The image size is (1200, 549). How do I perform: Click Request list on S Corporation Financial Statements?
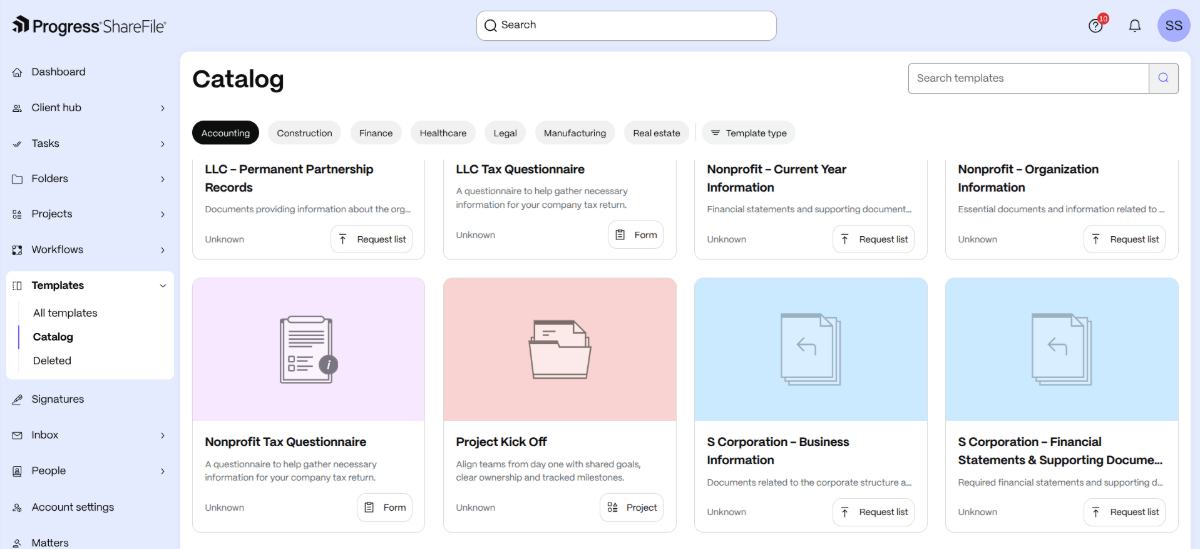[x=1124, y=512]
